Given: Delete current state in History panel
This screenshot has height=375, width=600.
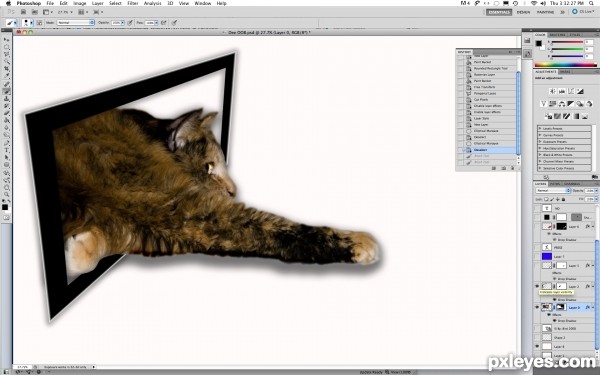Looking at the screenshot, I should click(x=512, y=168).
